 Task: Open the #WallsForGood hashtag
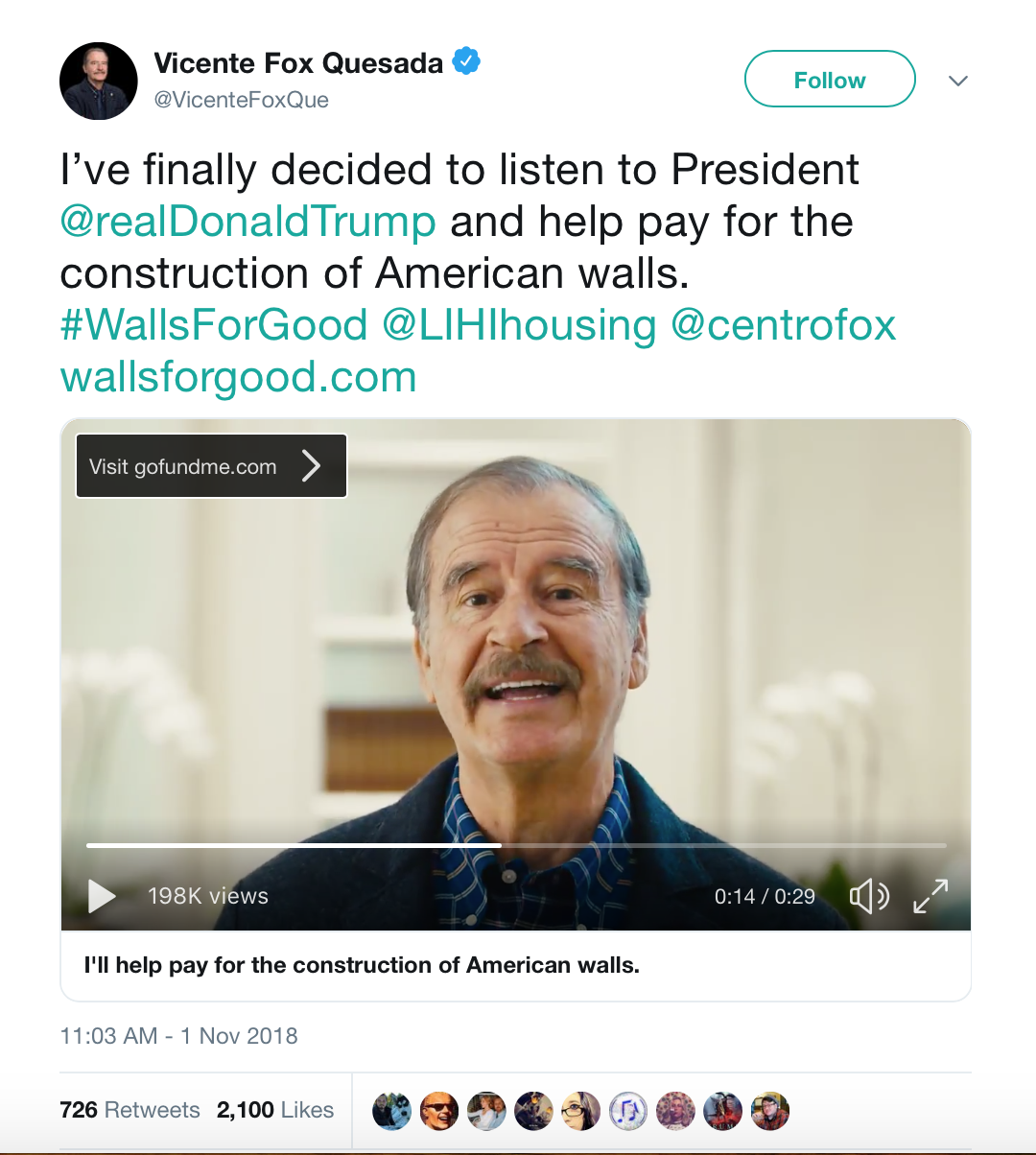(214, 325)
